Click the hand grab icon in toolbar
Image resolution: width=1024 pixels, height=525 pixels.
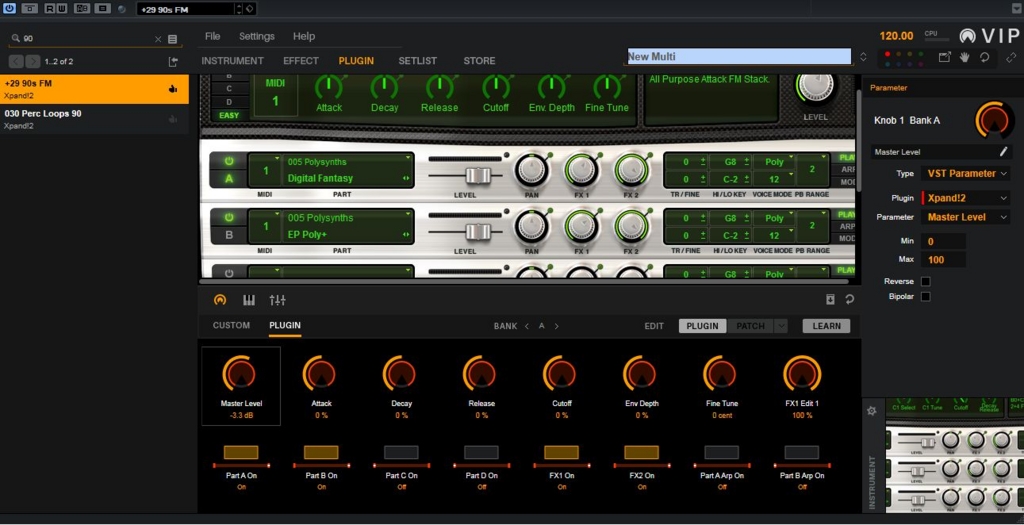(x=965, y=57)
